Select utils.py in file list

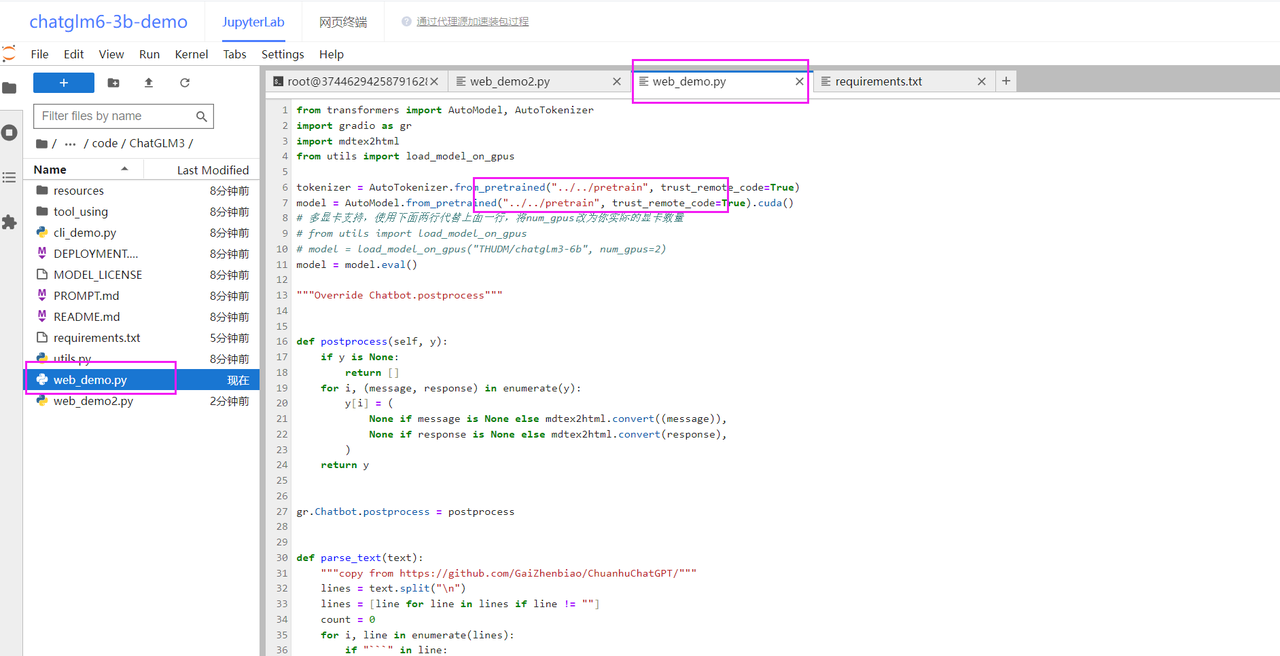tap(141, 359)
